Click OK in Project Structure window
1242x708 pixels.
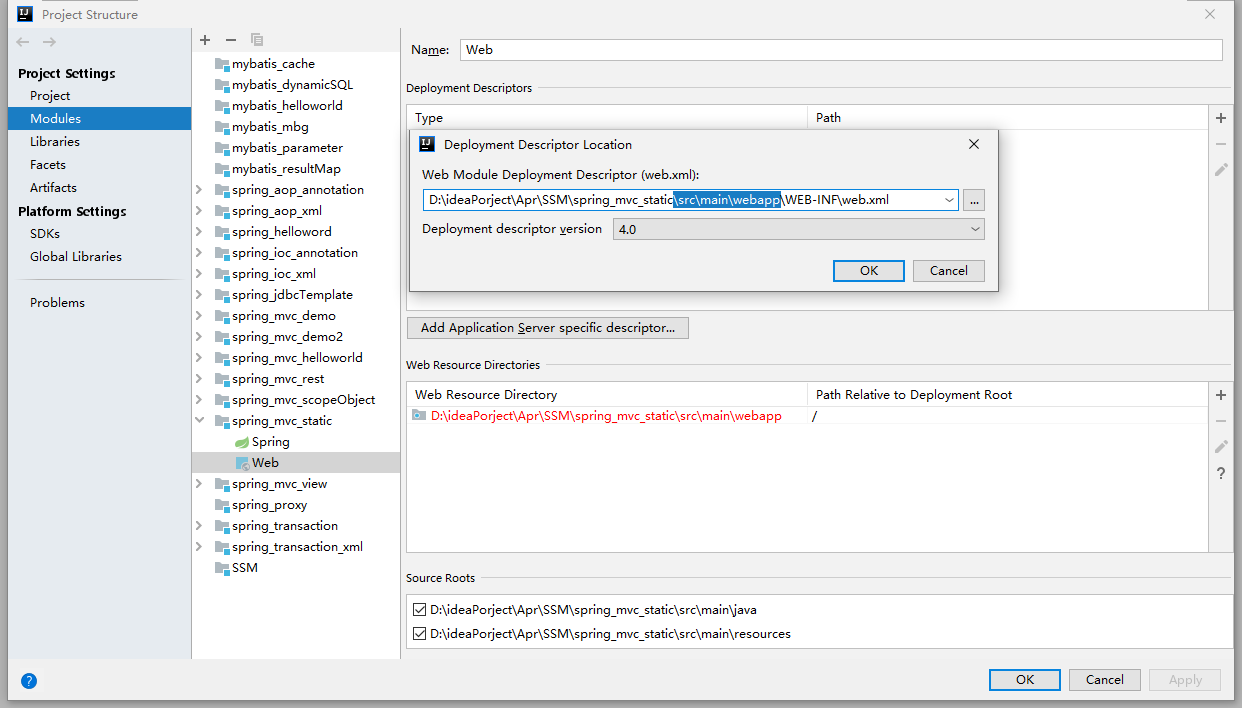pos(1025,680)
